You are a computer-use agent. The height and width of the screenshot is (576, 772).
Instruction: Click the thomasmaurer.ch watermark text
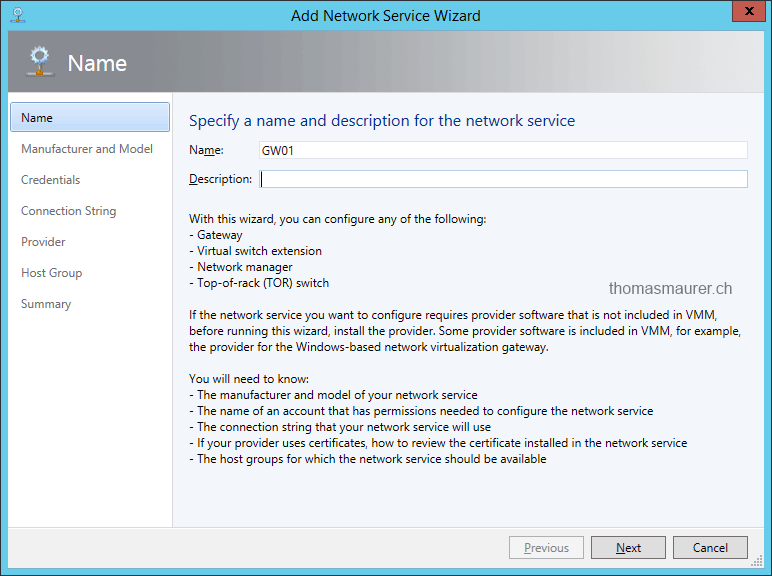click(670, 289)
